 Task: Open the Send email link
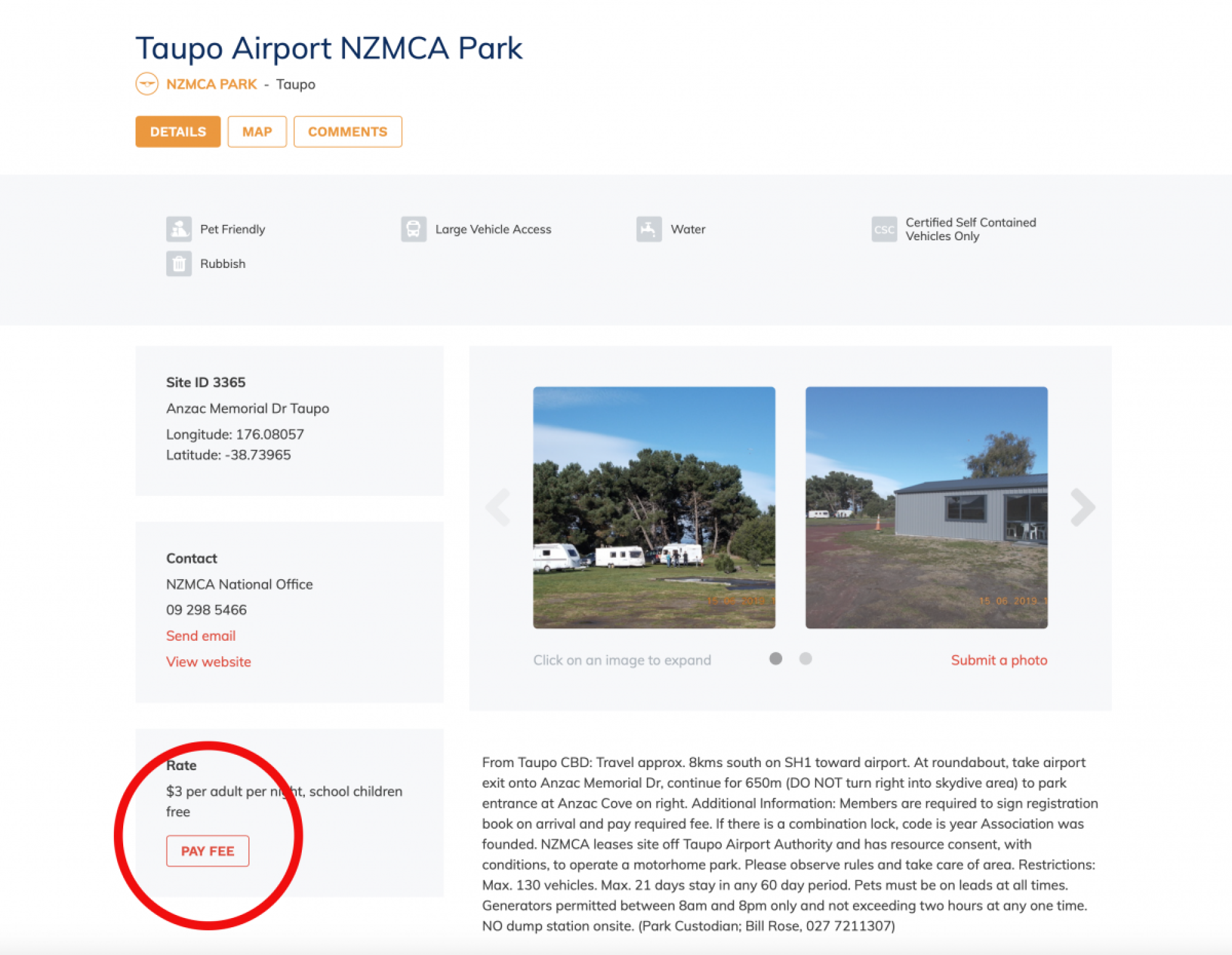point(201,635)
